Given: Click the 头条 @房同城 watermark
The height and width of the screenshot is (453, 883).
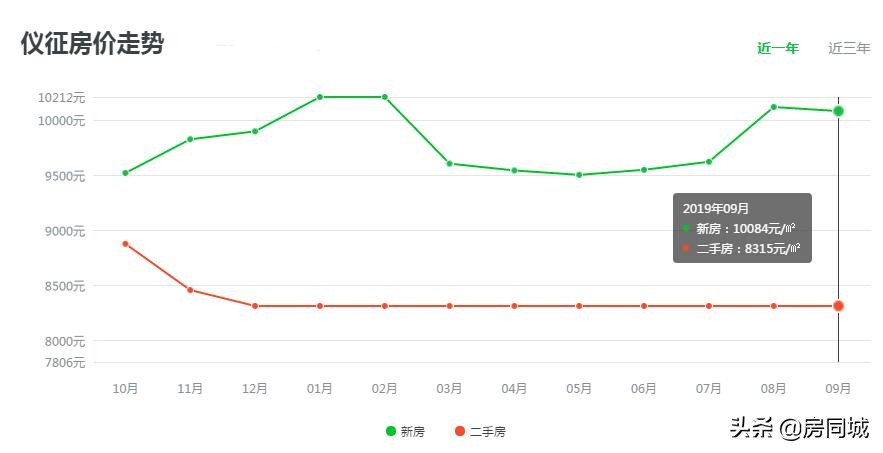Looking at the screenshot, I should click(x=799, y=429).
